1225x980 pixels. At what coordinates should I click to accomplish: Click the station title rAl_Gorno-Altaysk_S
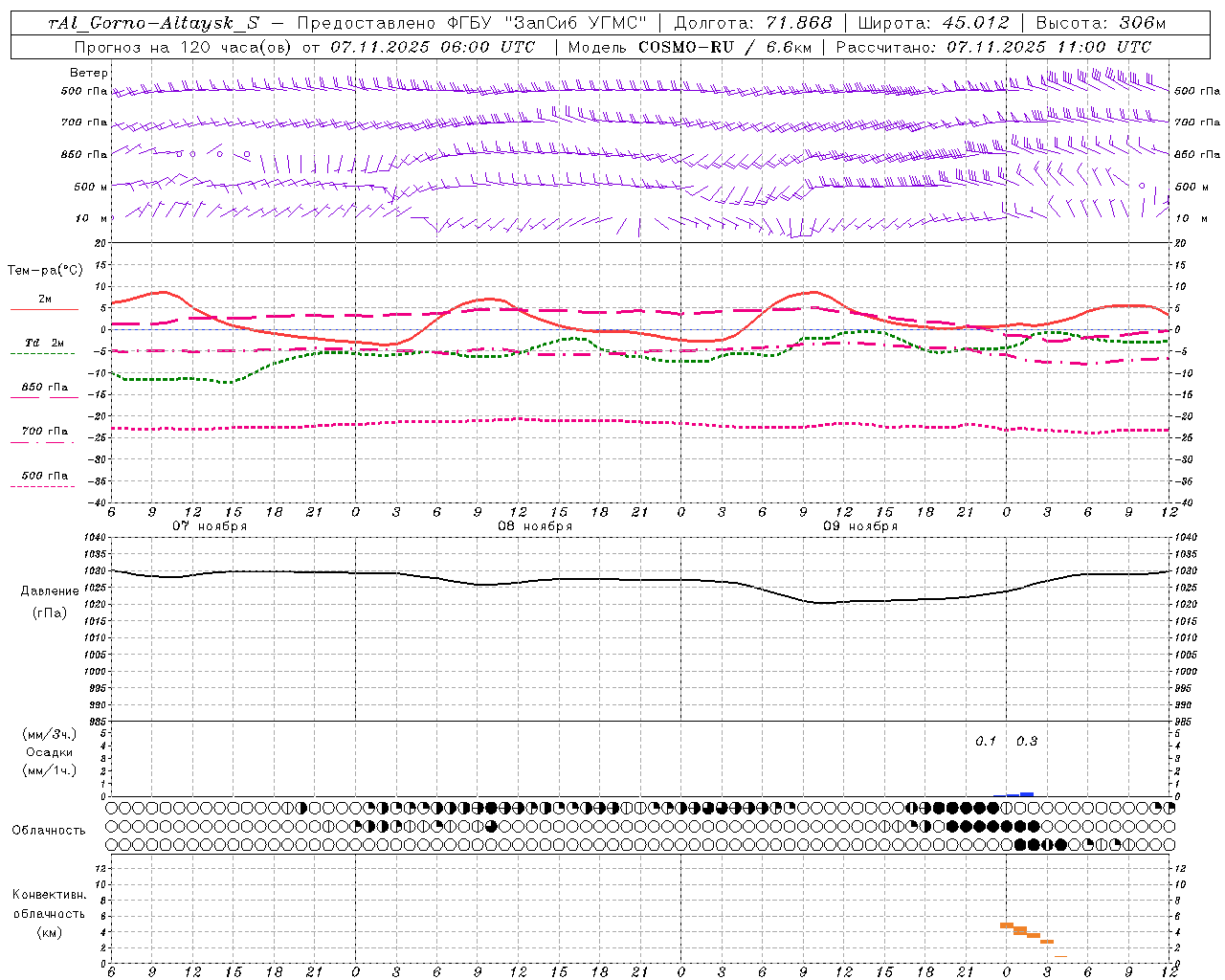click(x=153, y=24)
